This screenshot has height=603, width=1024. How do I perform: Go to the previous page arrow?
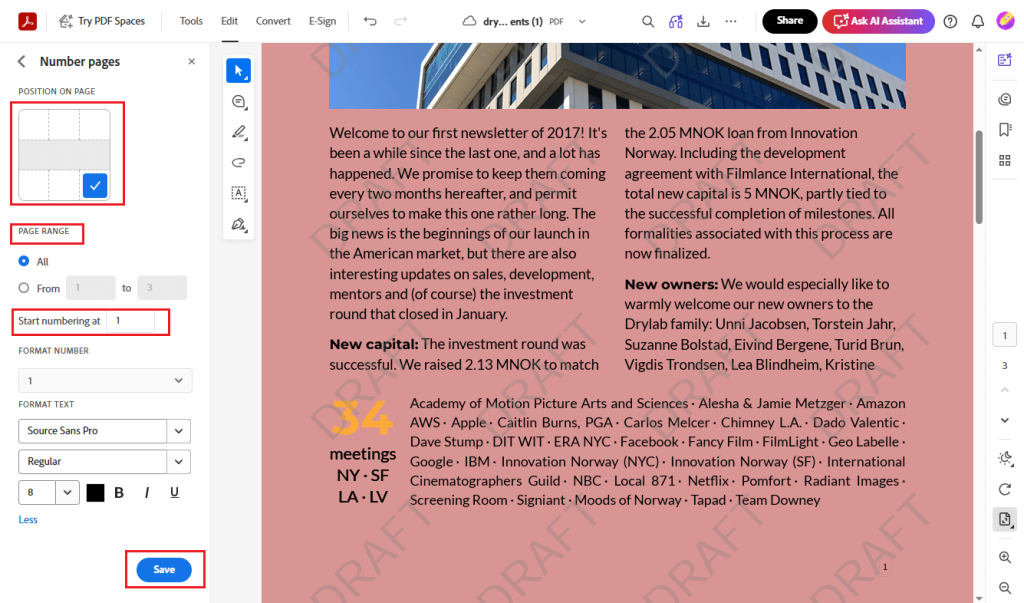click(1004, 390)
